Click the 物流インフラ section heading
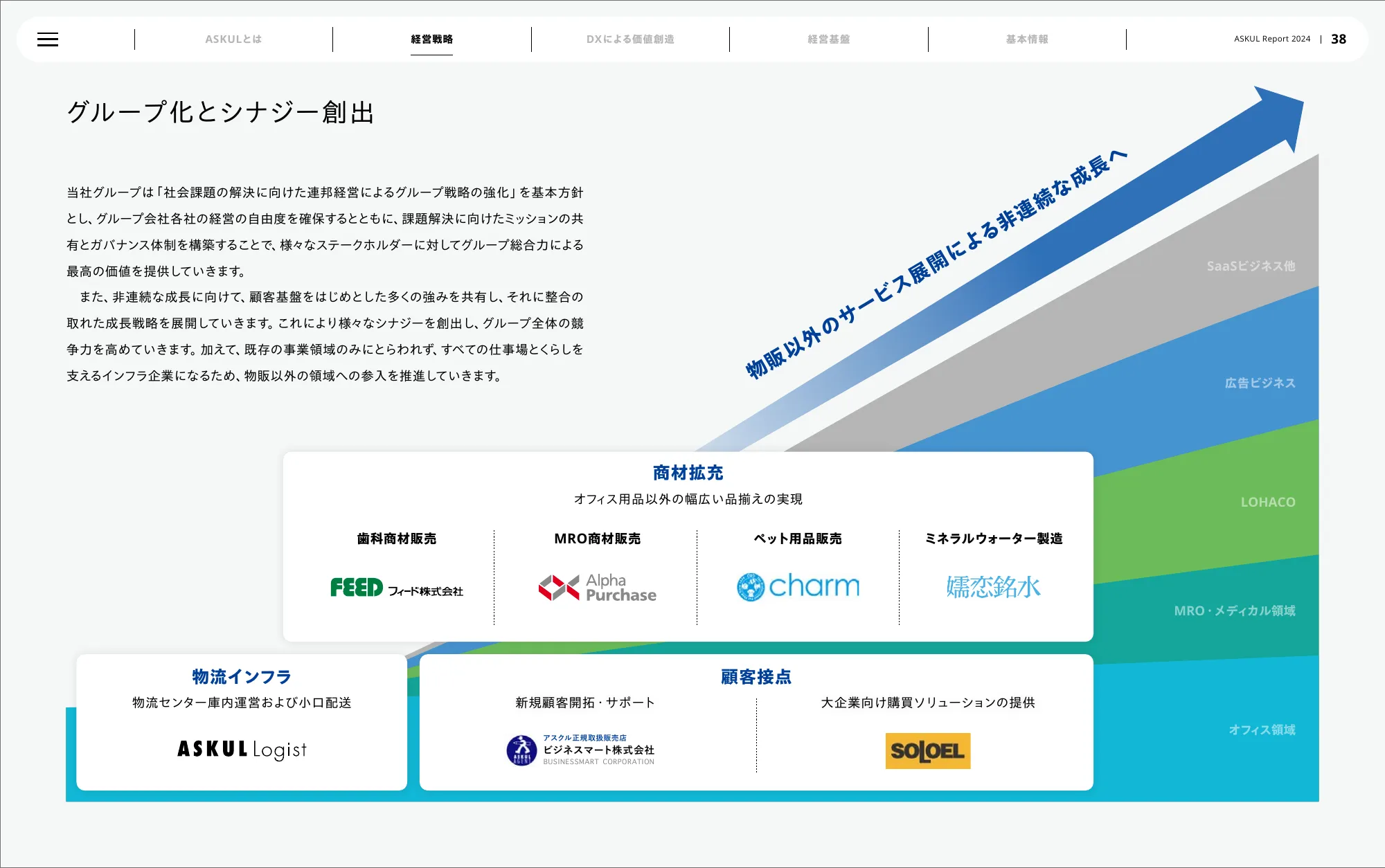Image resolution: width=1385 pixels, height=868 pixels. point(242,677)
